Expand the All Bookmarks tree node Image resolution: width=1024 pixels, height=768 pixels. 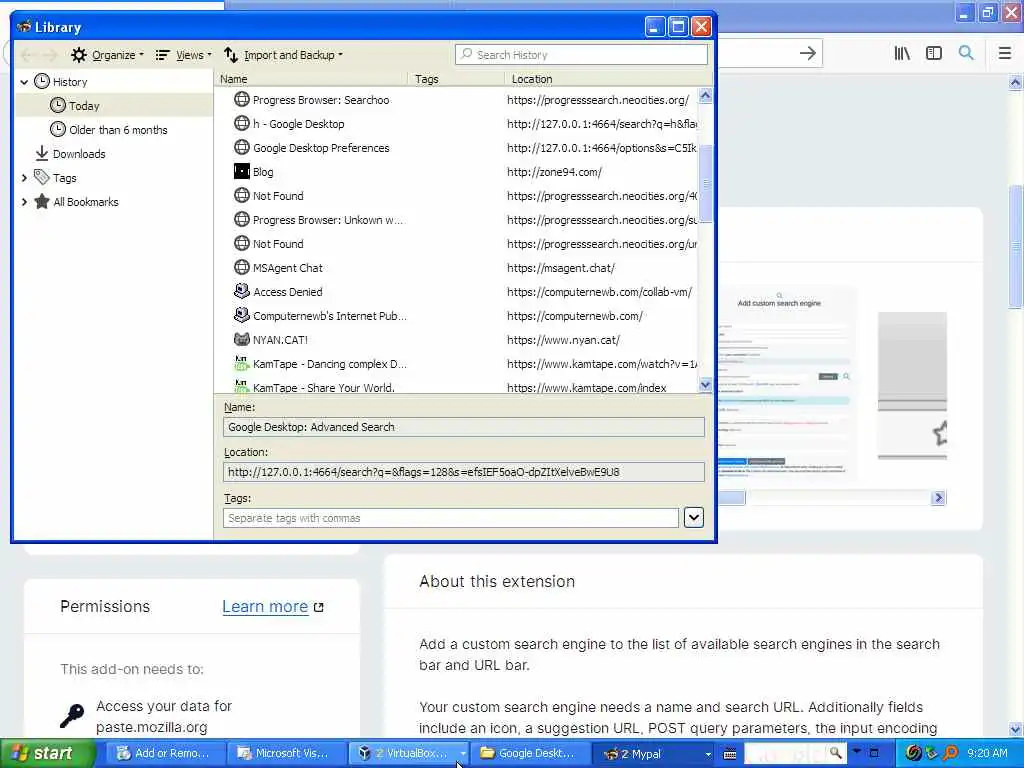pyautogui.click(x=24, y=202)
